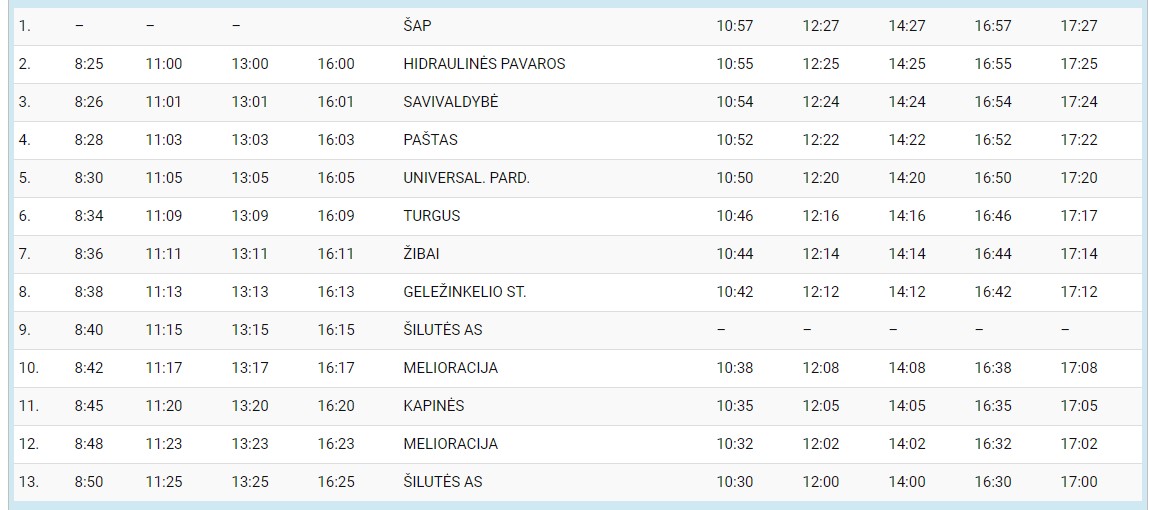1149x510 pixels.
Task: Select ŠILUTĖS AS in row 9
Action: [443, 330]
